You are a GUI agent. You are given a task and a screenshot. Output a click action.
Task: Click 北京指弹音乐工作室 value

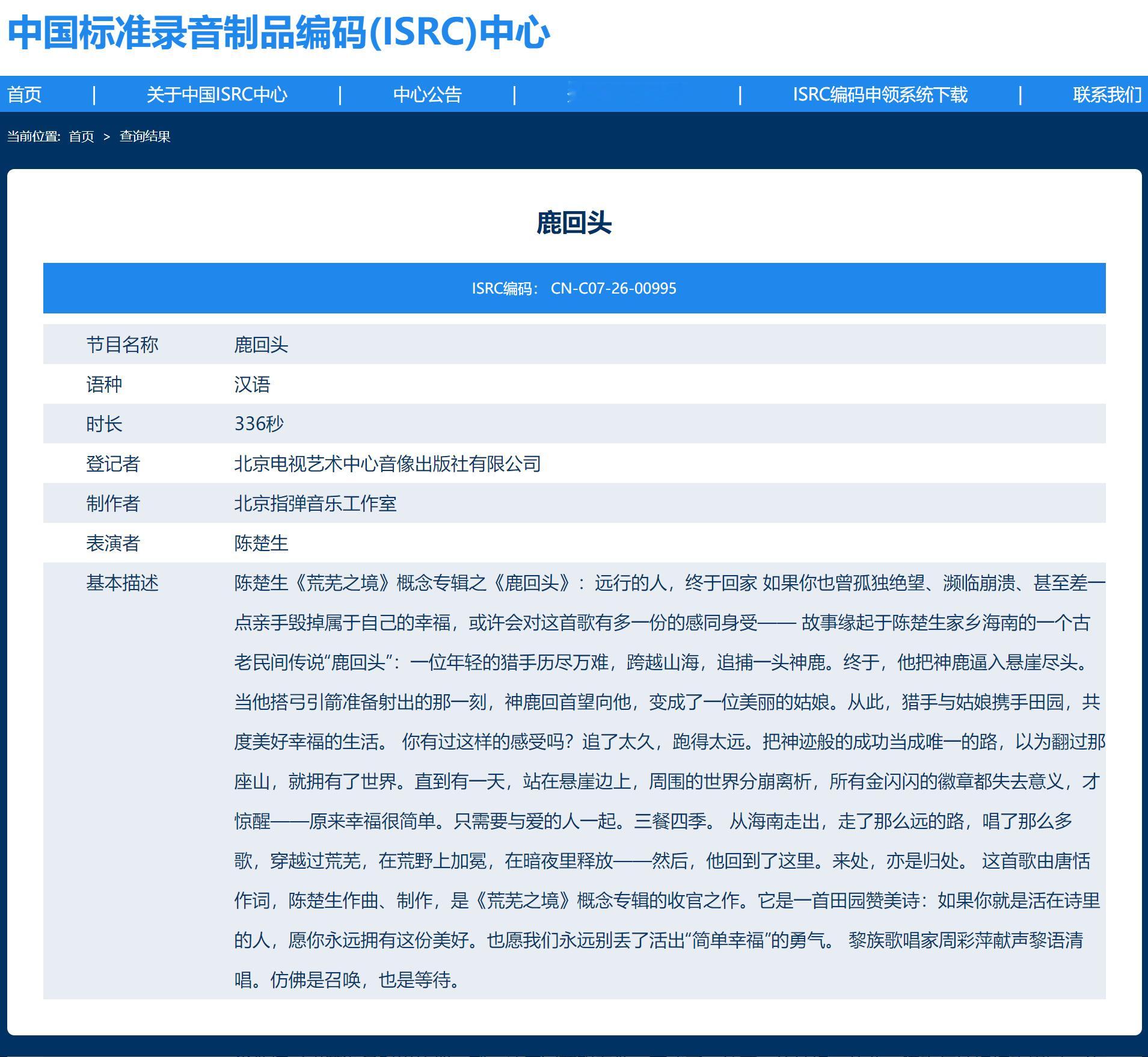point(315,504)
